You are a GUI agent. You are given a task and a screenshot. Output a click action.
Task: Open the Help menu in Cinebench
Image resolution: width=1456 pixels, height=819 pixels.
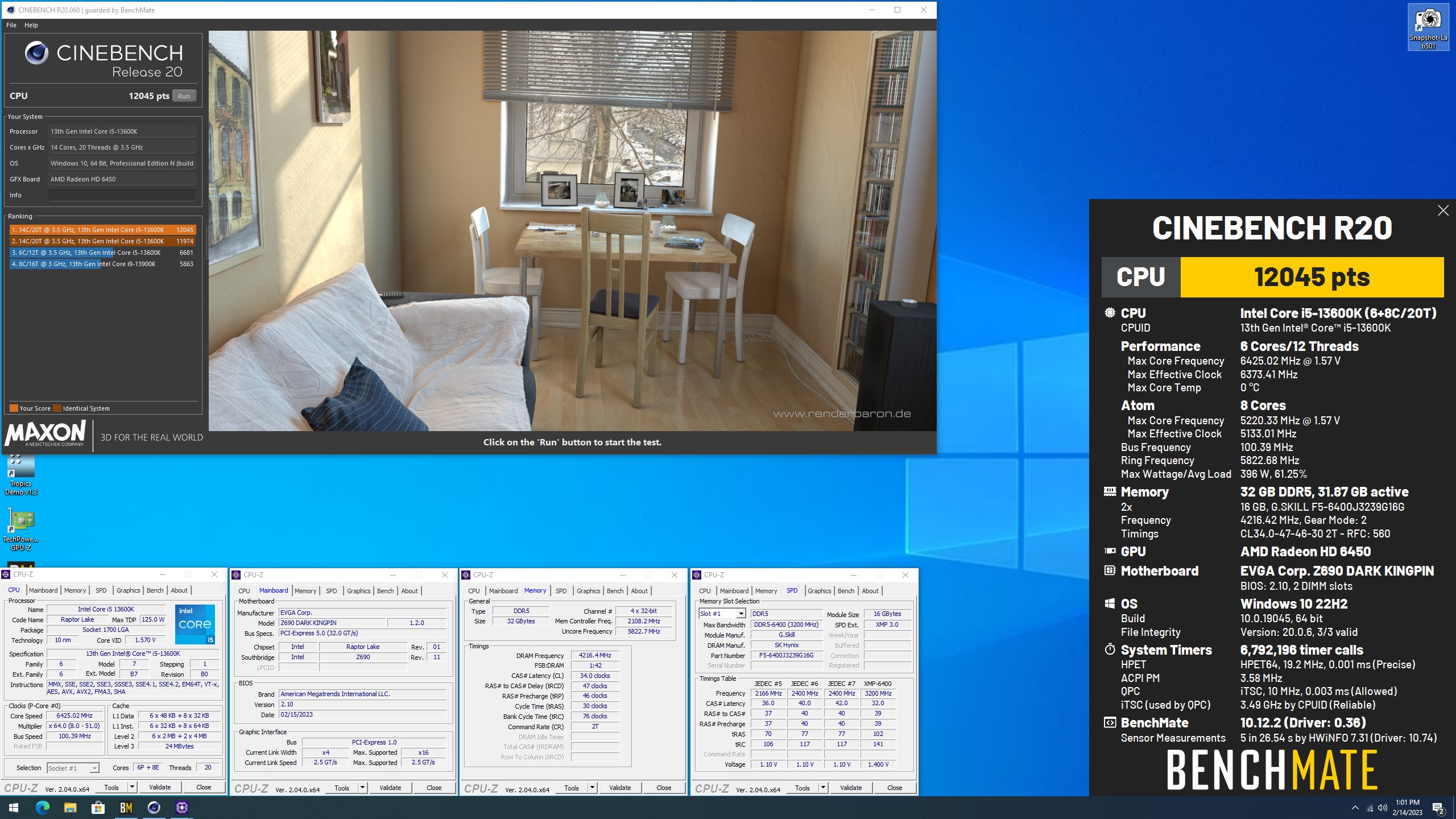pos(31,25)
